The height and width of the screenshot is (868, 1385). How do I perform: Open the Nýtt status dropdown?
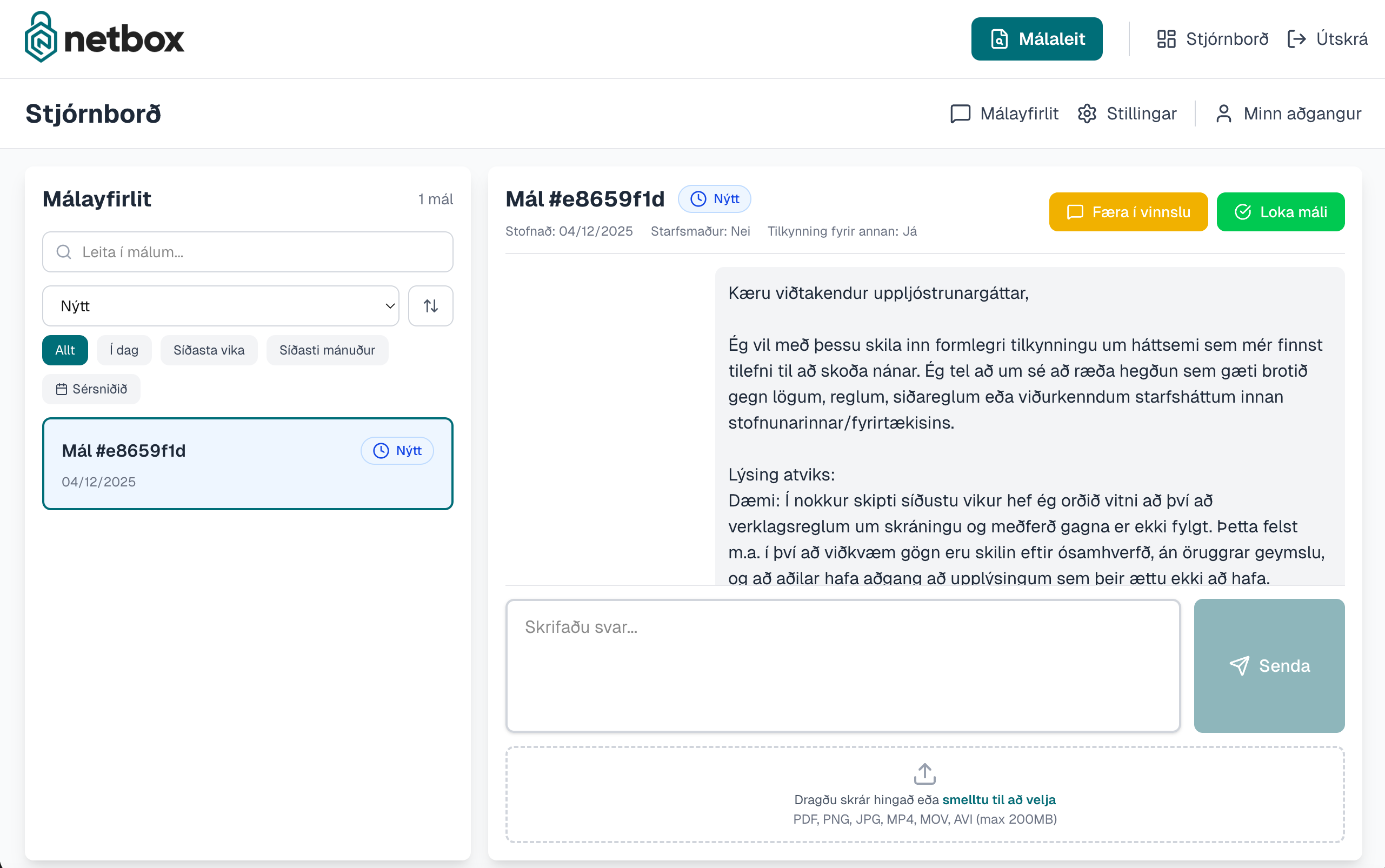(x=221, y=306)
